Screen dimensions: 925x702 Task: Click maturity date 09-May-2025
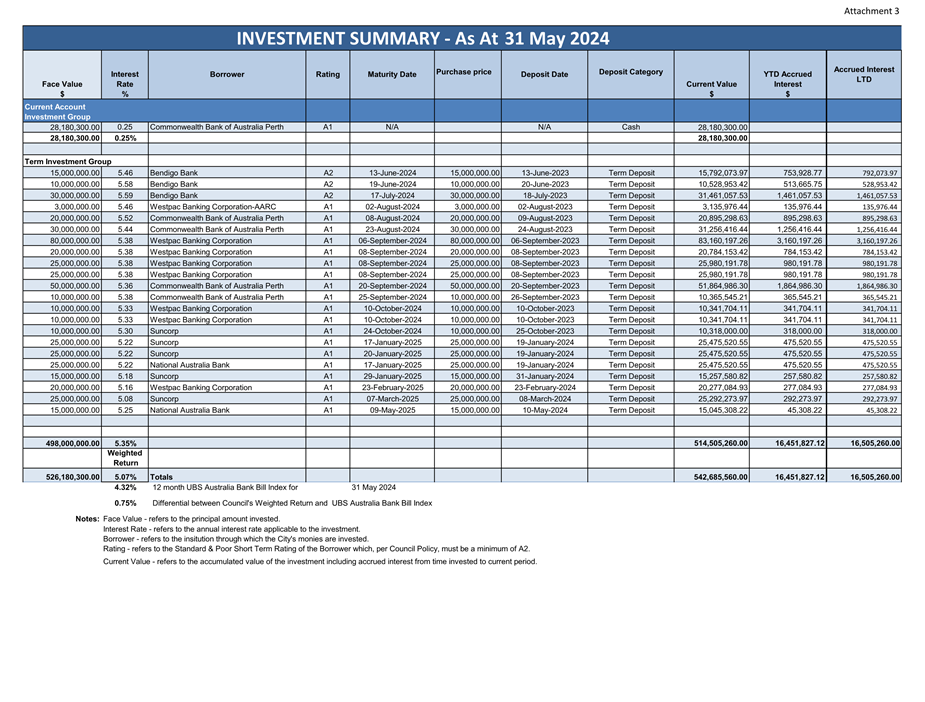392,410
